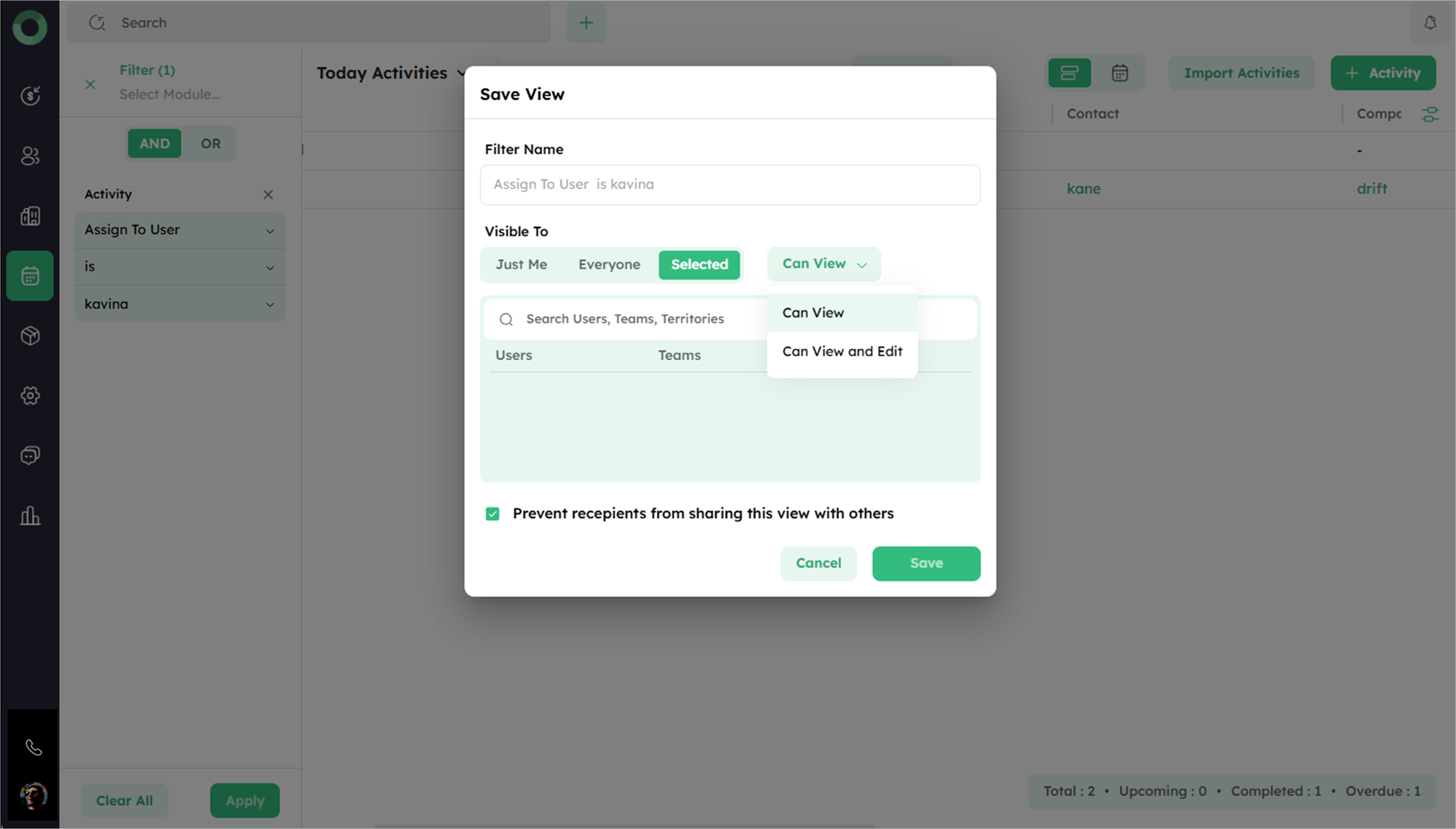Image resolution: width=1456 pixels, height=829 pixels.
Task: Open the notifications bell icon
Action: click(1430, 23)
